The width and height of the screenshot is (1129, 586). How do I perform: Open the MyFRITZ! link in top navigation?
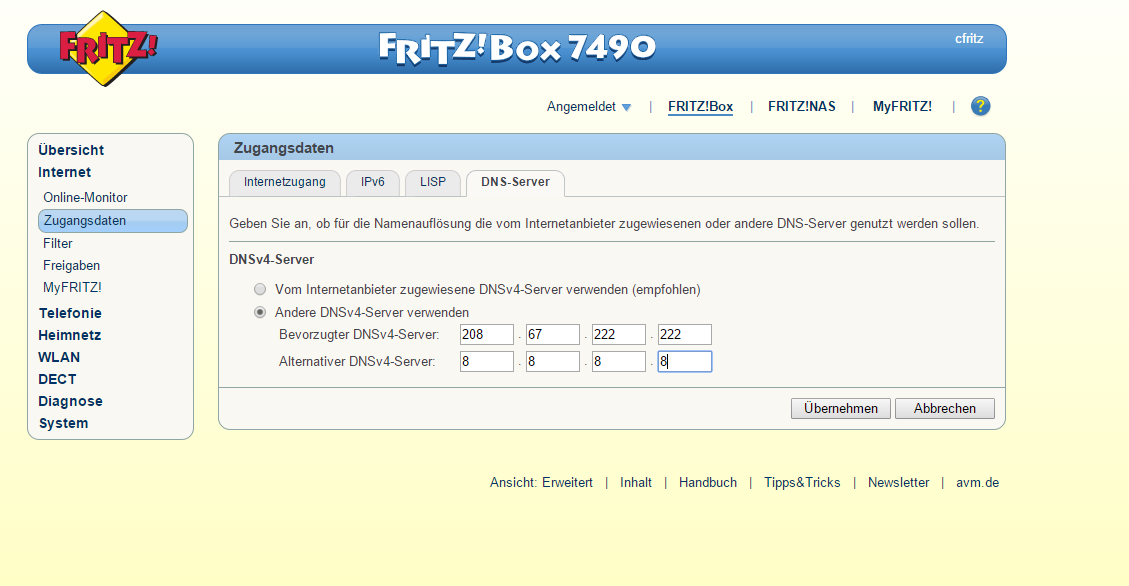click(x=902, y=107)
